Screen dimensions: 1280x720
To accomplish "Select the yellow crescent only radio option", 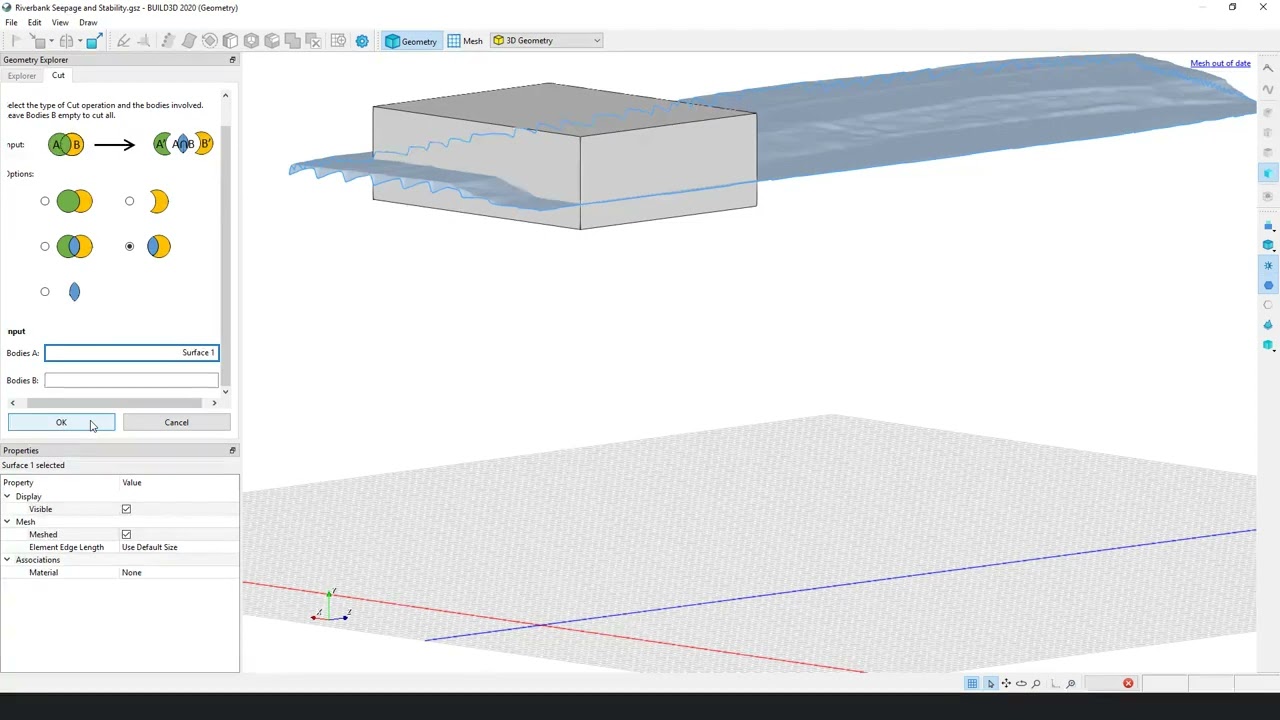I will (129, 202).
